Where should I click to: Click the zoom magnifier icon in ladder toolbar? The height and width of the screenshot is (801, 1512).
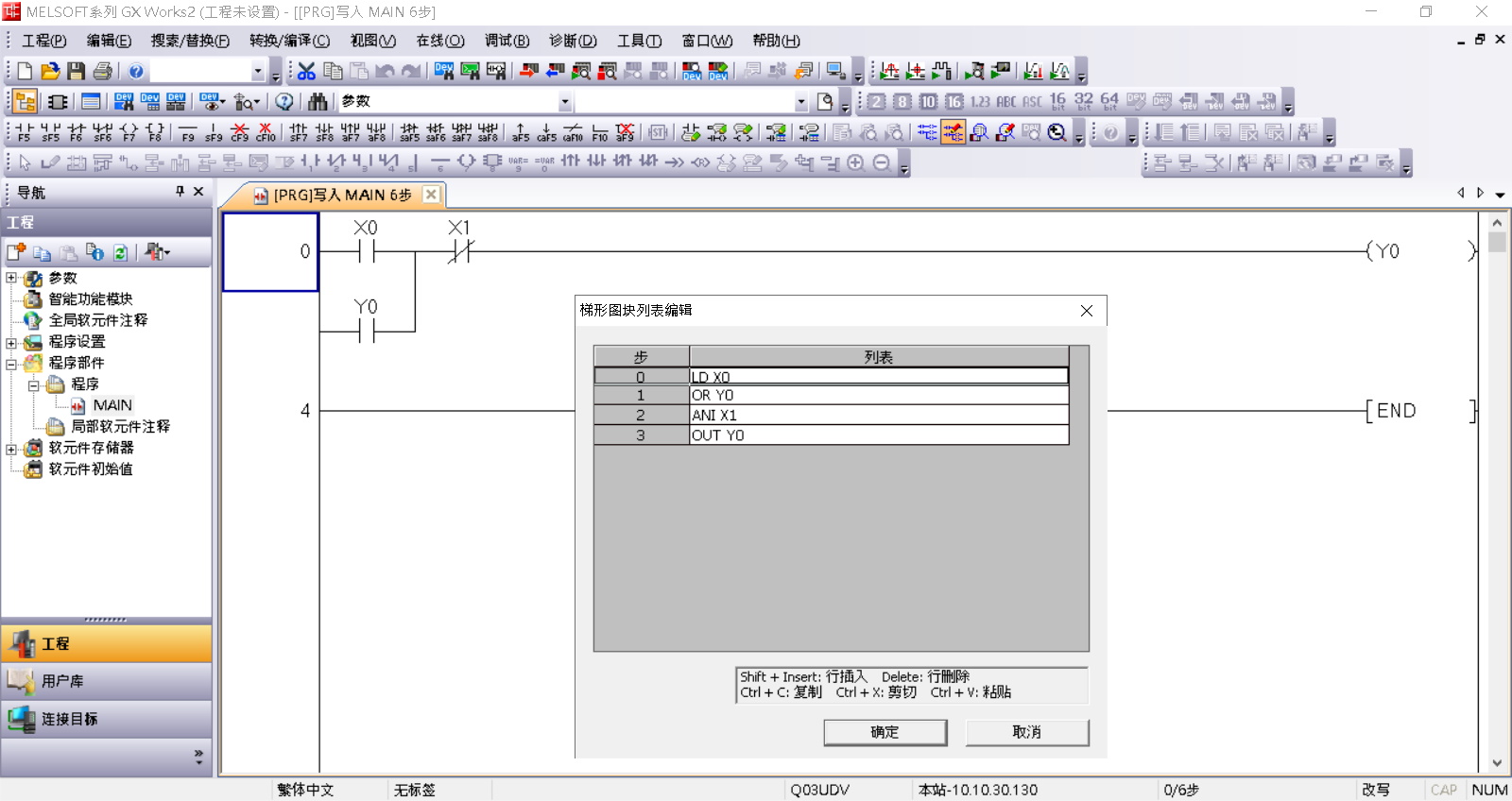click(x=1057, y=132)
